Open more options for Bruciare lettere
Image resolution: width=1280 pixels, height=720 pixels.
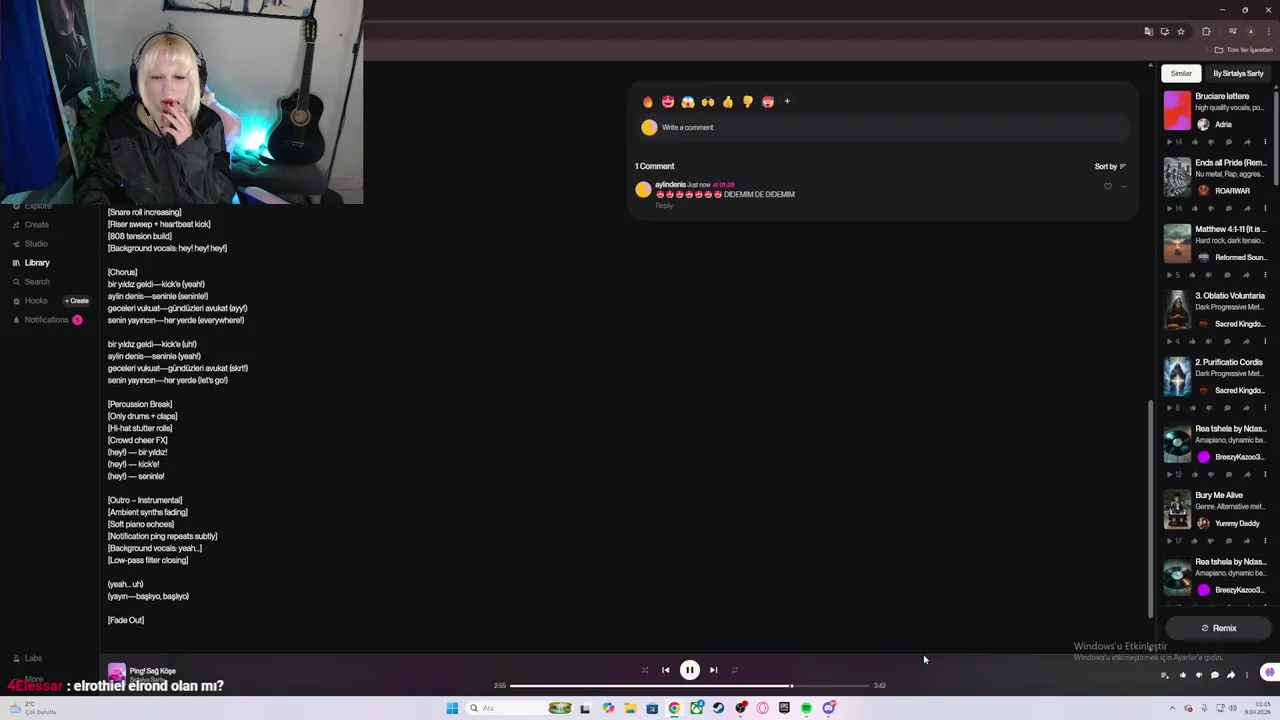click(x=1265, y=142)
